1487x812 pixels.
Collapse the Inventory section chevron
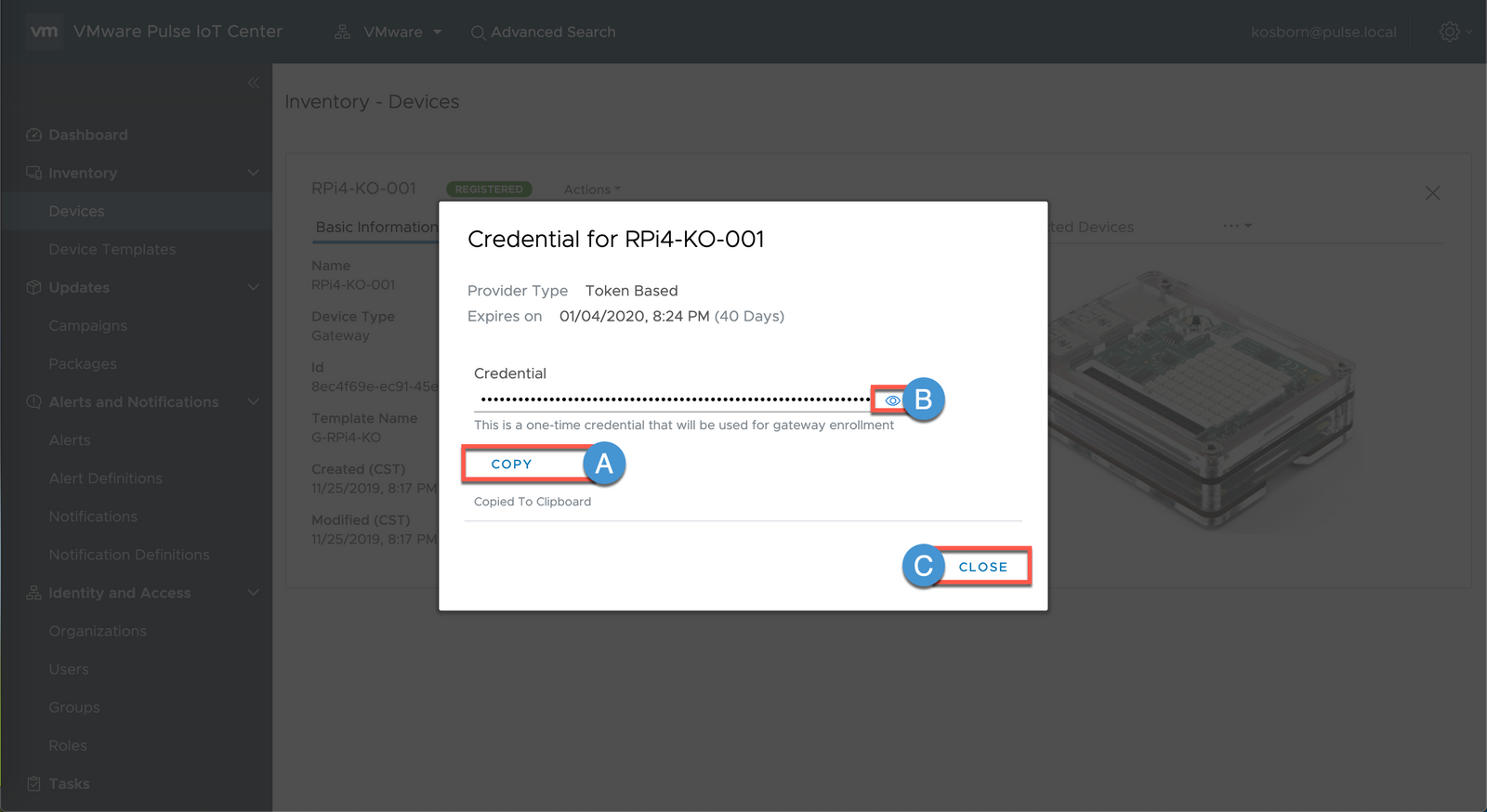(254, 173)
